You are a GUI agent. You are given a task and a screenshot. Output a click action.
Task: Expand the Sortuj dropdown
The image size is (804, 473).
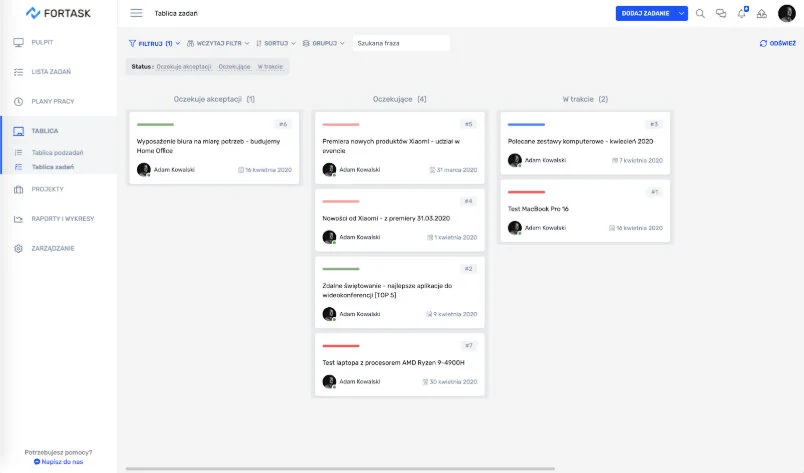pos(276,44)
